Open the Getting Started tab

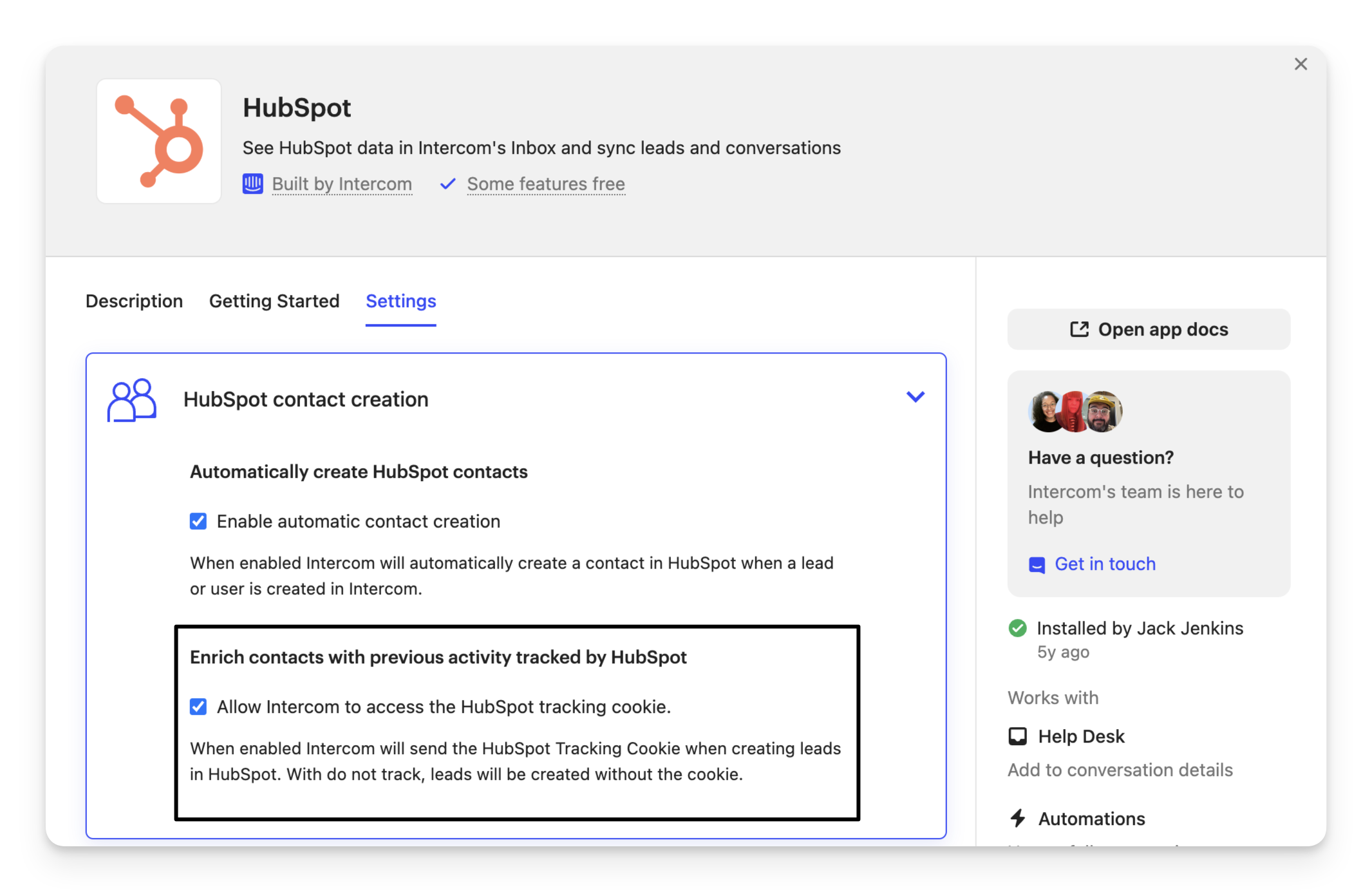tap(274, 301)
